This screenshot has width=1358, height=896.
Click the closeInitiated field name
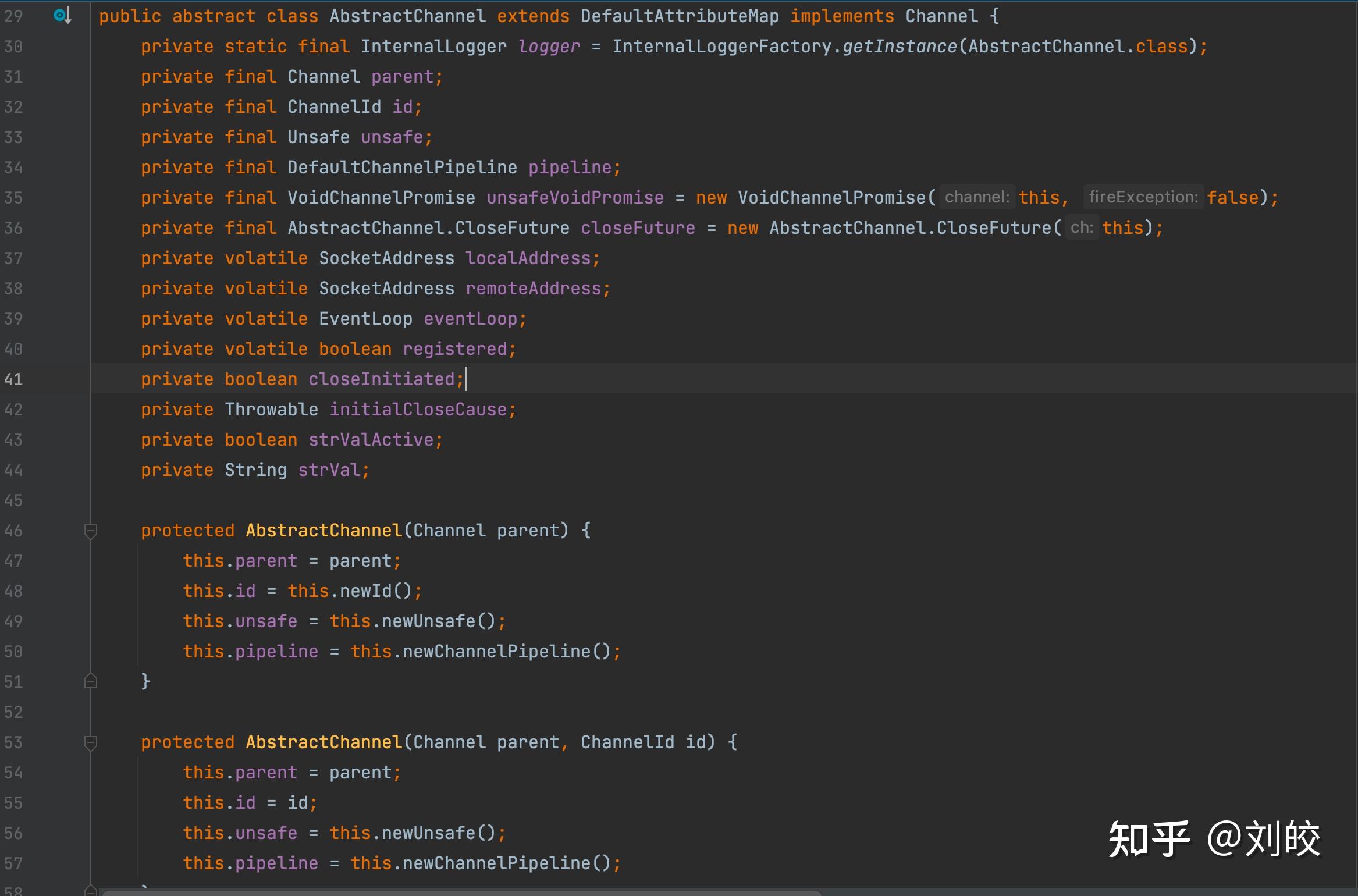coord(381,379)
